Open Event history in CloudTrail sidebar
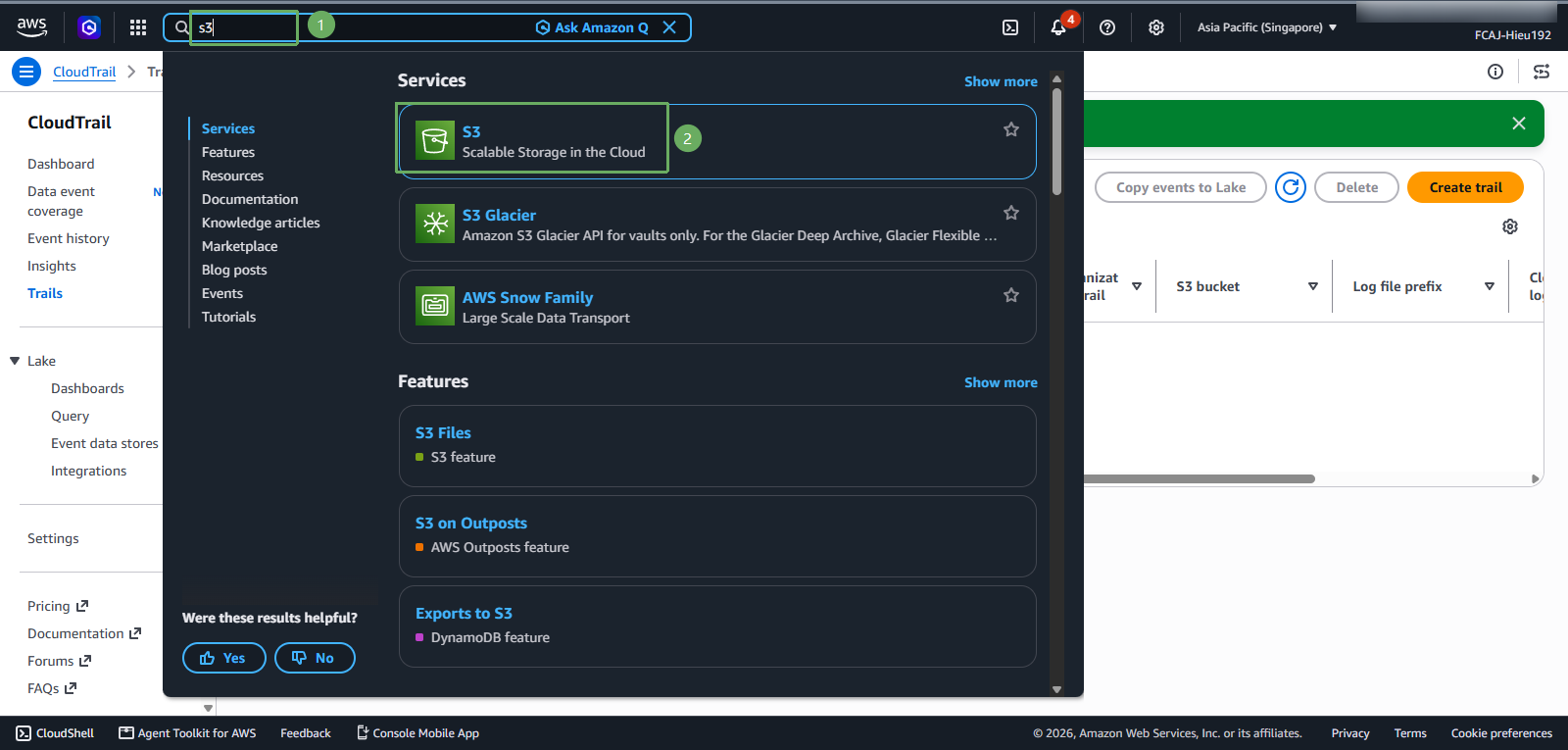 tap(69, 238)
